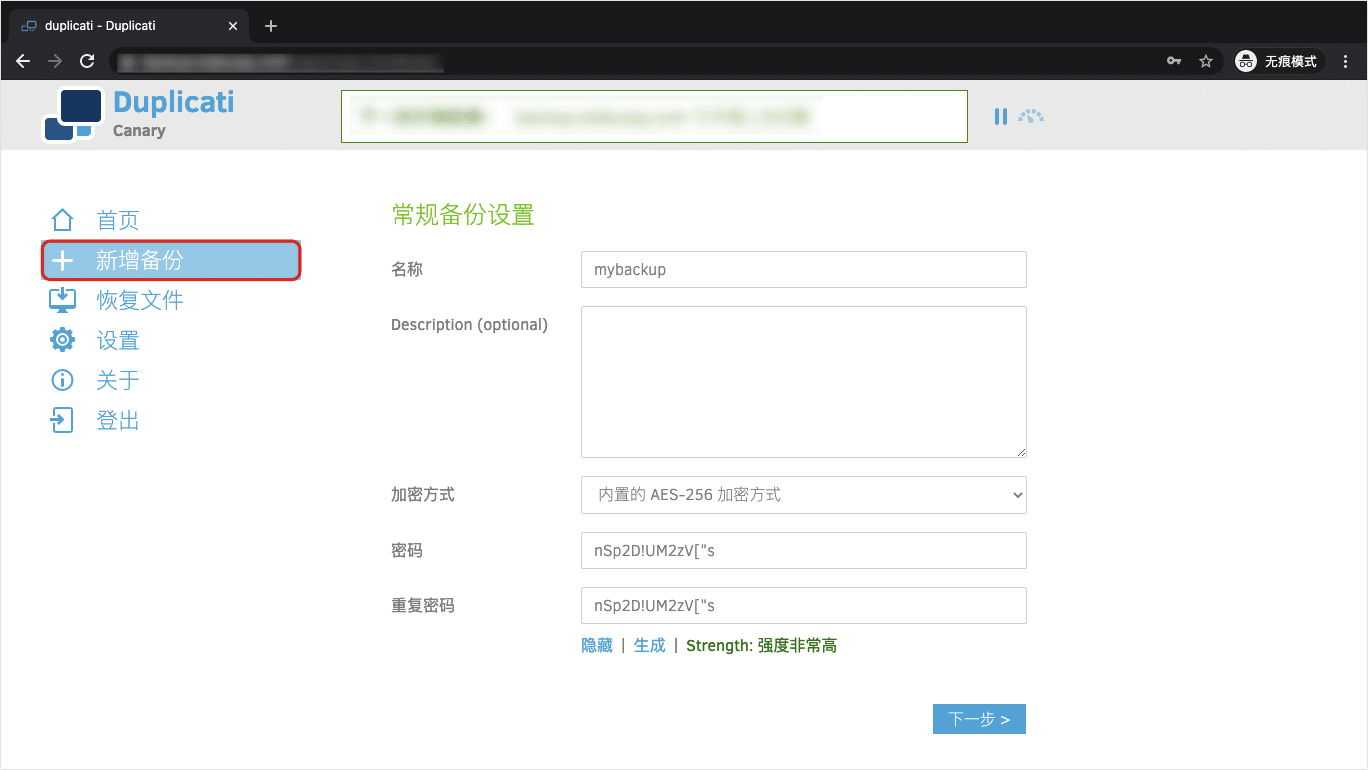1368x770 pixels.
Task: Click the home house icon in sidebar
Action: (62, 220)
